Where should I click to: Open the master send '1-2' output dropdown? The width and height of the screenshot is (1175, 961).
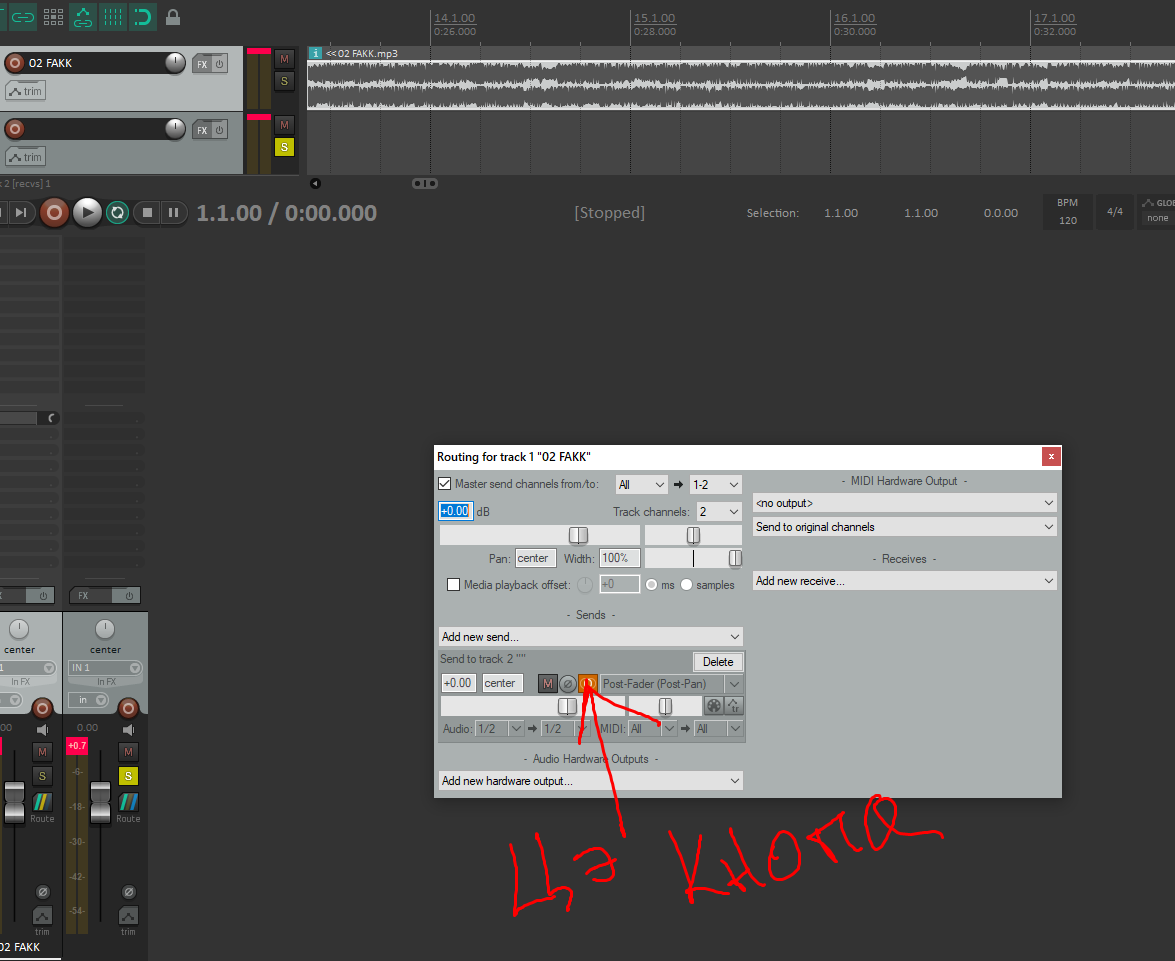pyautogui.click(x=716, y=485)
